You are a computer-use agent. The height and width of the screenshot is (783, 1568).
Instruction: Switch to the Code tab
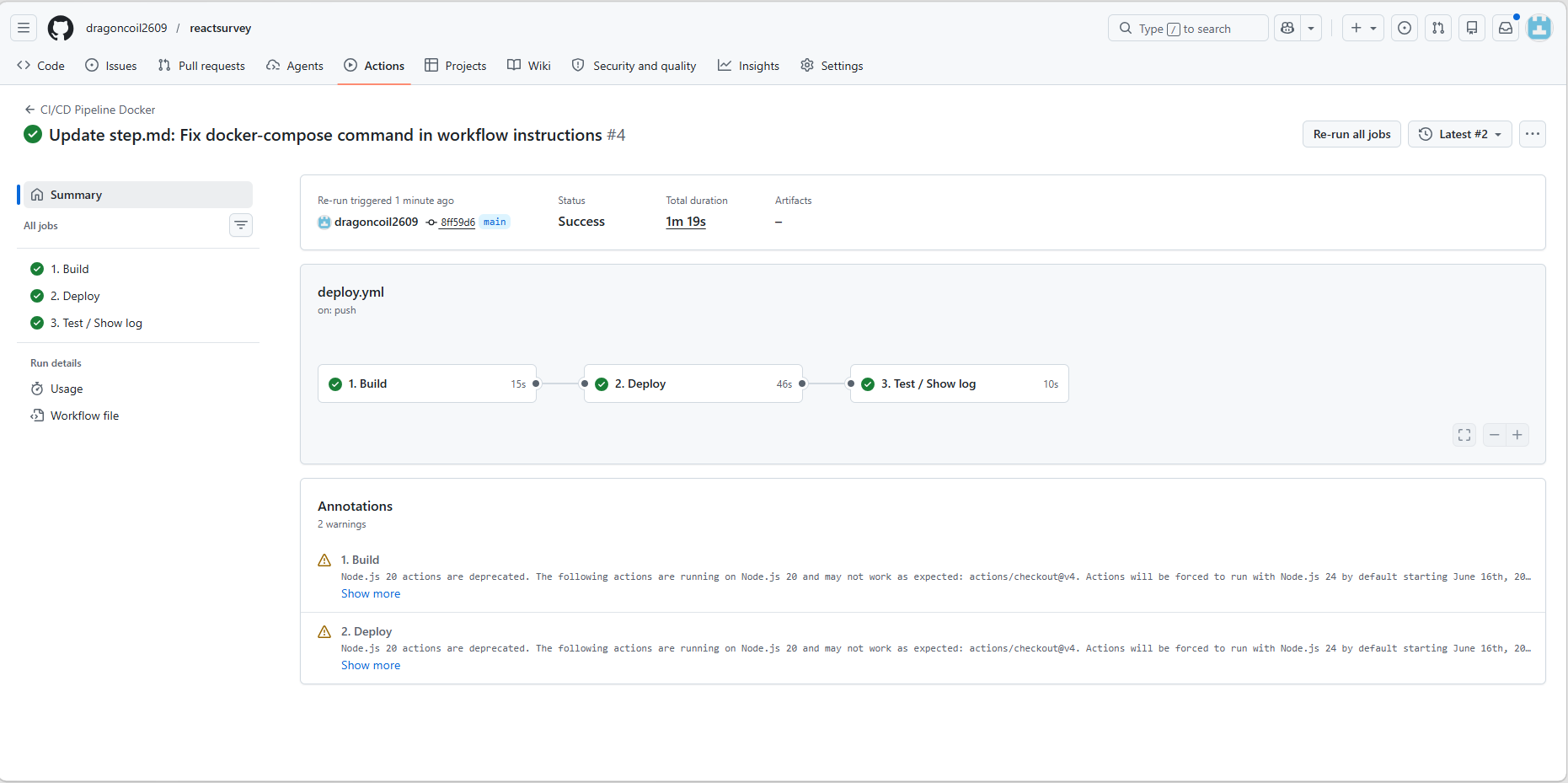pos(40,66)
